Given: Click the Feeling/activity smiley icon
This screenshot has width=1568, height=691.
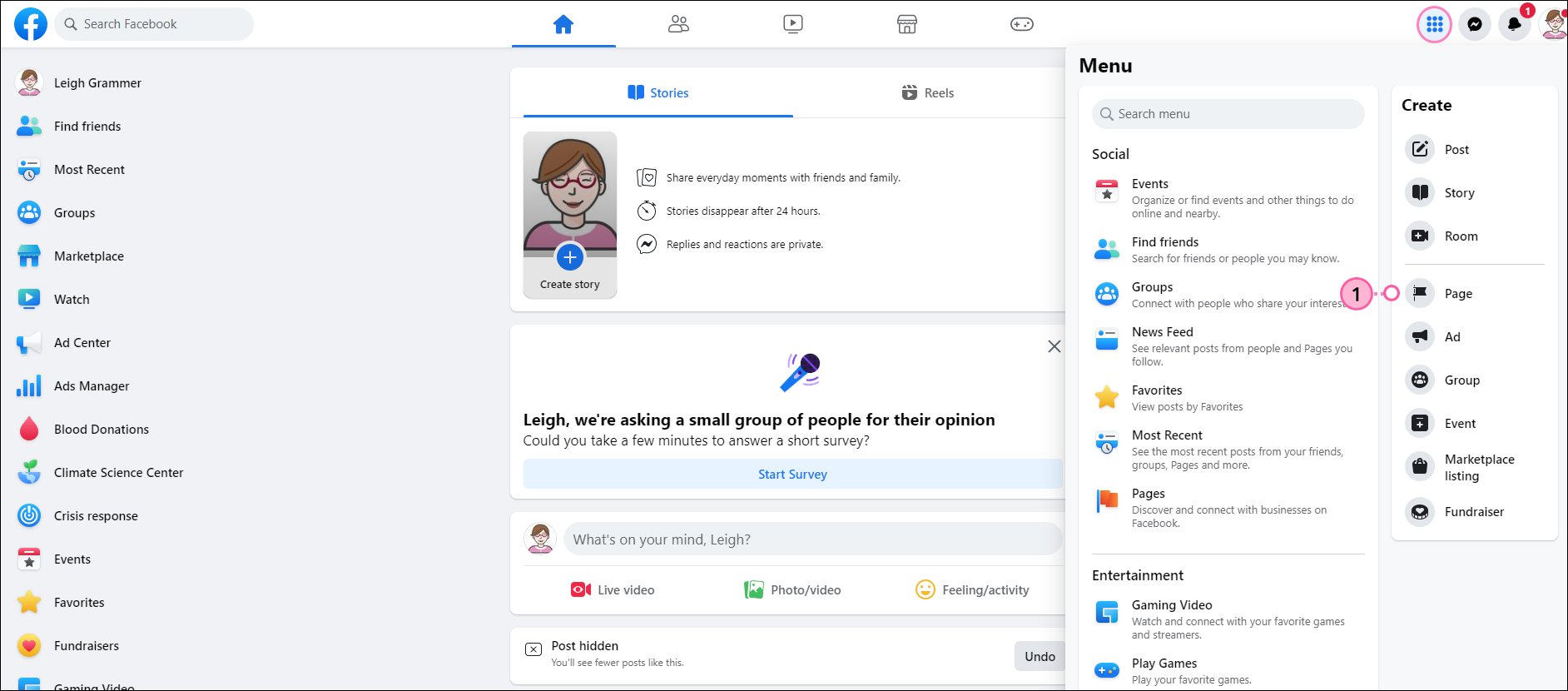Looking at the screenshot, I should (925, 589).
